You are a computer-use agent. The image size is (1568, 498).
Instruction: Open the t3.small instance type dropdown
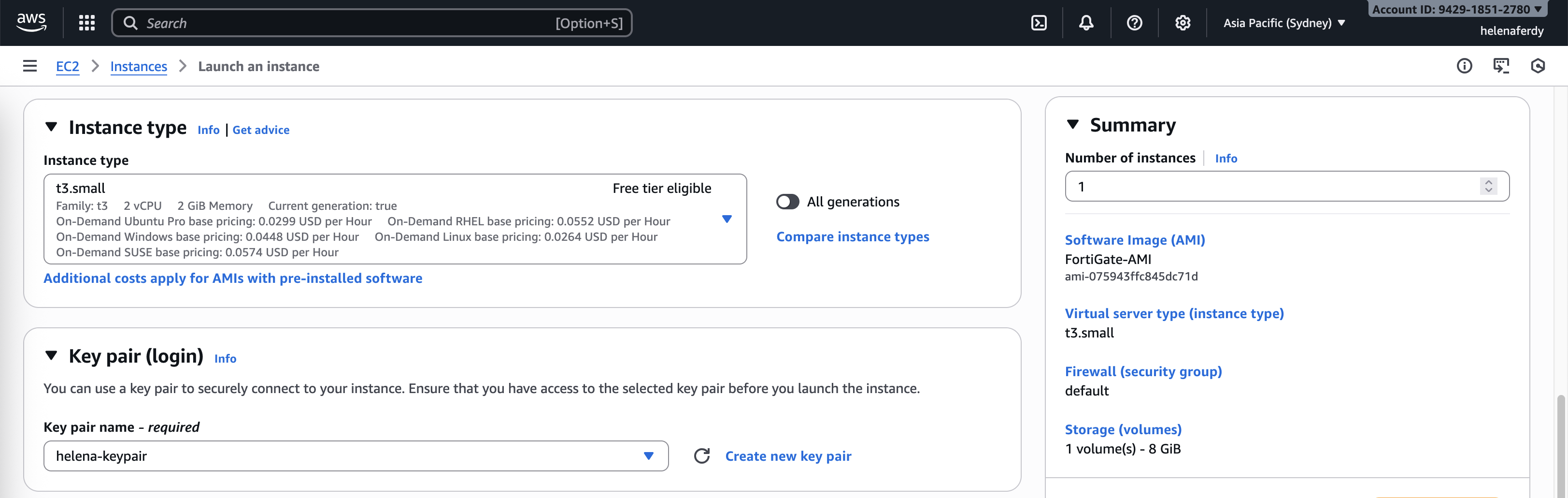point(726,219)
